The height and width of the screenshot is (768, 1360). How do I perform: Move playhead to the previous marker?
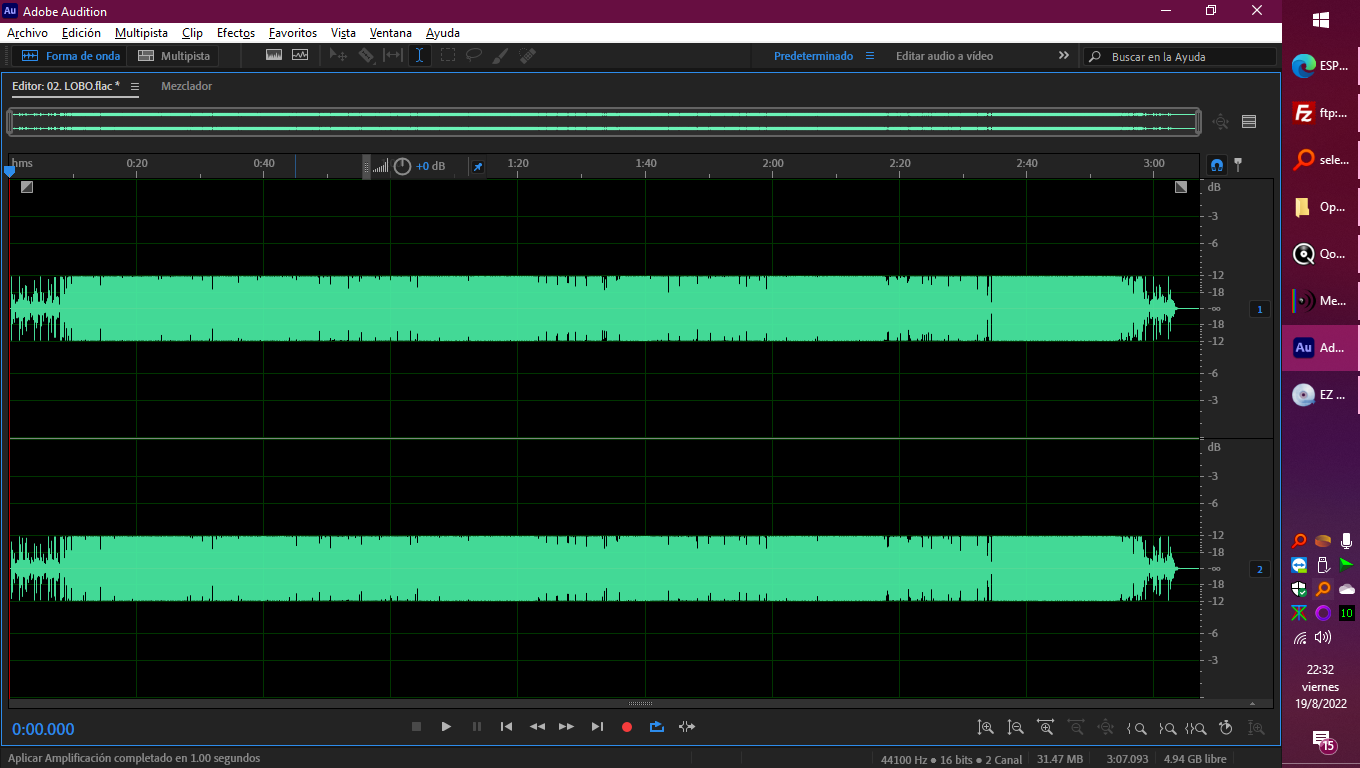506,727
